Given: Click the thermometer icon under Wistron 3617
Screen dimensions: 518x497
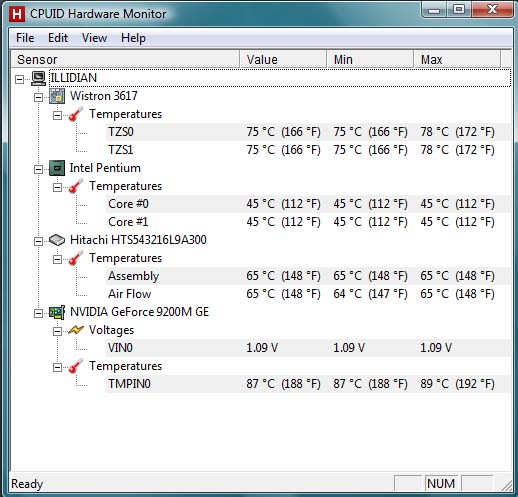Looking at the screenshot, I should (76, 114).
